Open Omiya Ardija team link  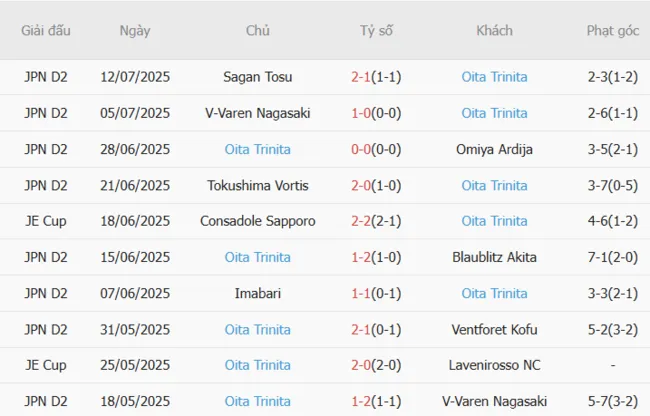[494, 149]
